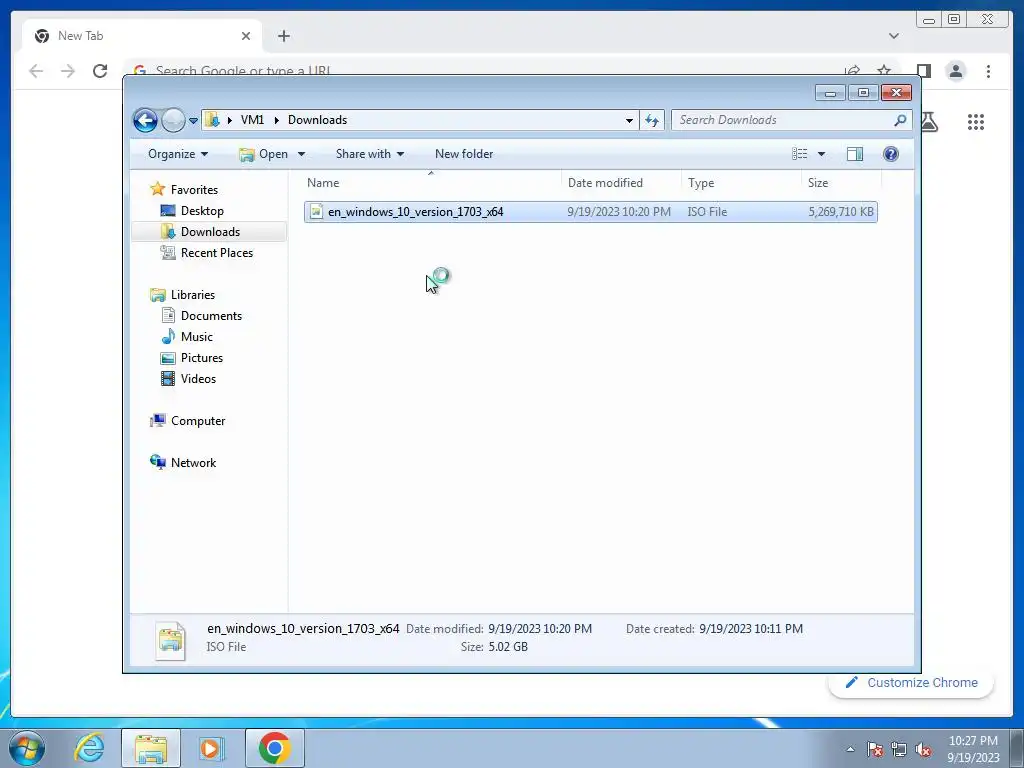The width and height of the screenshot is (1024, 768).
Task: Click the muted volume tray icon
Action: [x=923, y=749]
